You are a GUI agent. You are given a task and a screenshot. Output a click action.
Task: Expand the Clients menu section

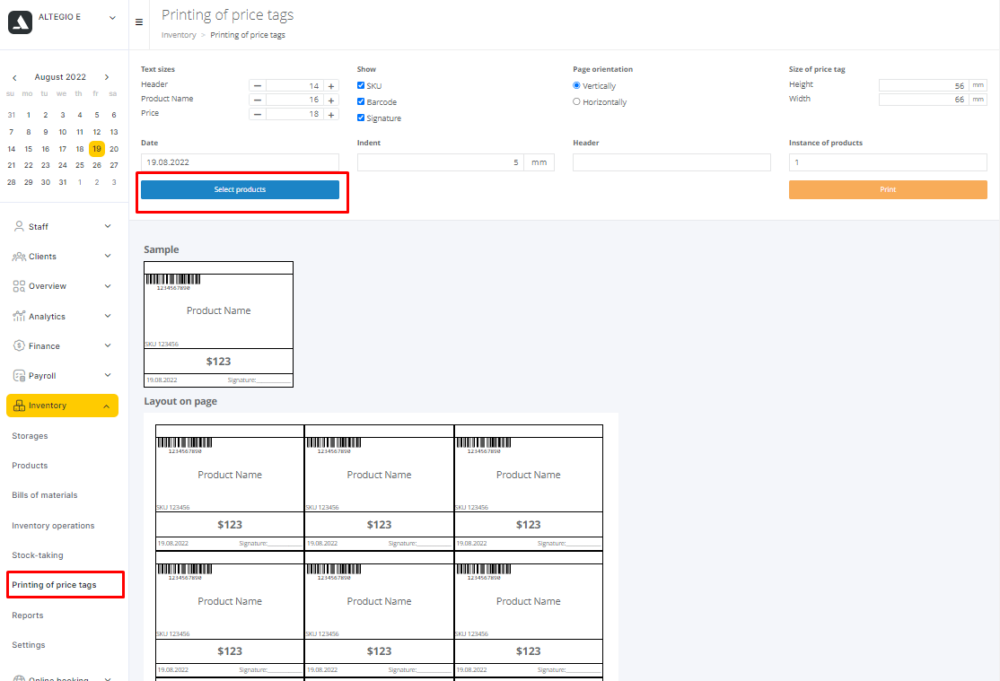(x=108, y=256)
